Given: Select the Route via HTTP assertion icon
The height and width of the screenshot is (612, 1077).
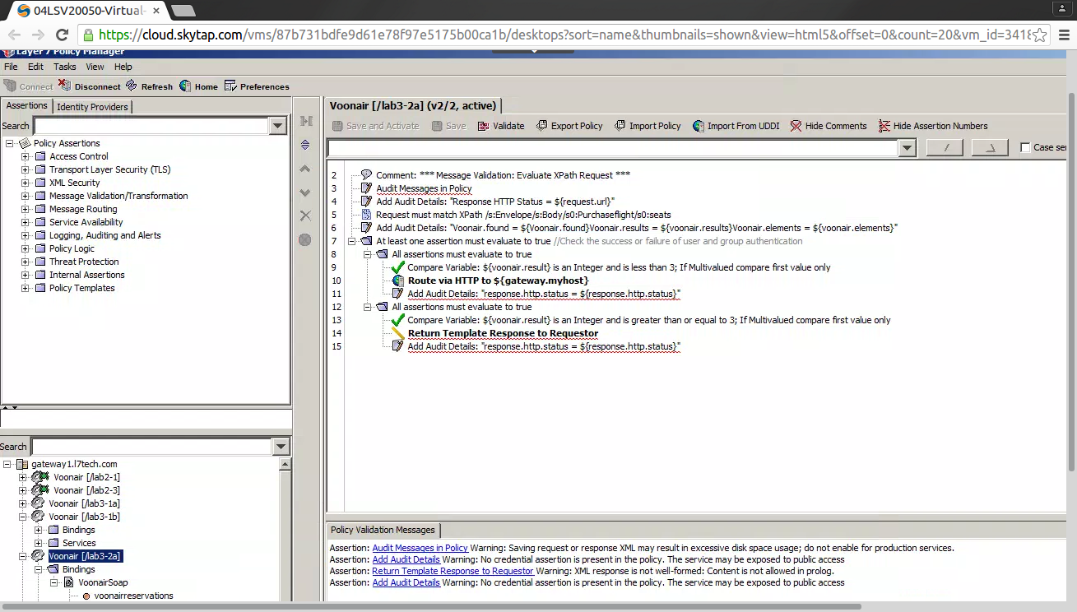Looking at the screenshot, I should 398,280.
